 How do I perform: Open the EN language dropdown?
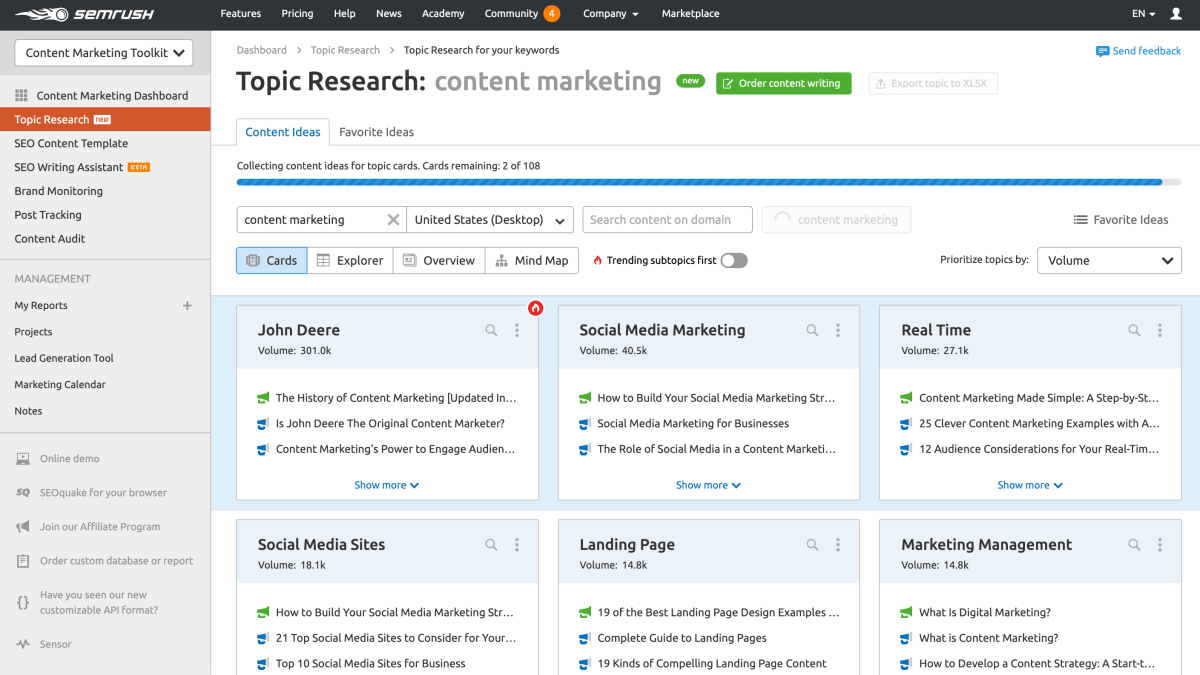pyautogui.click(x=1143, y=14)
